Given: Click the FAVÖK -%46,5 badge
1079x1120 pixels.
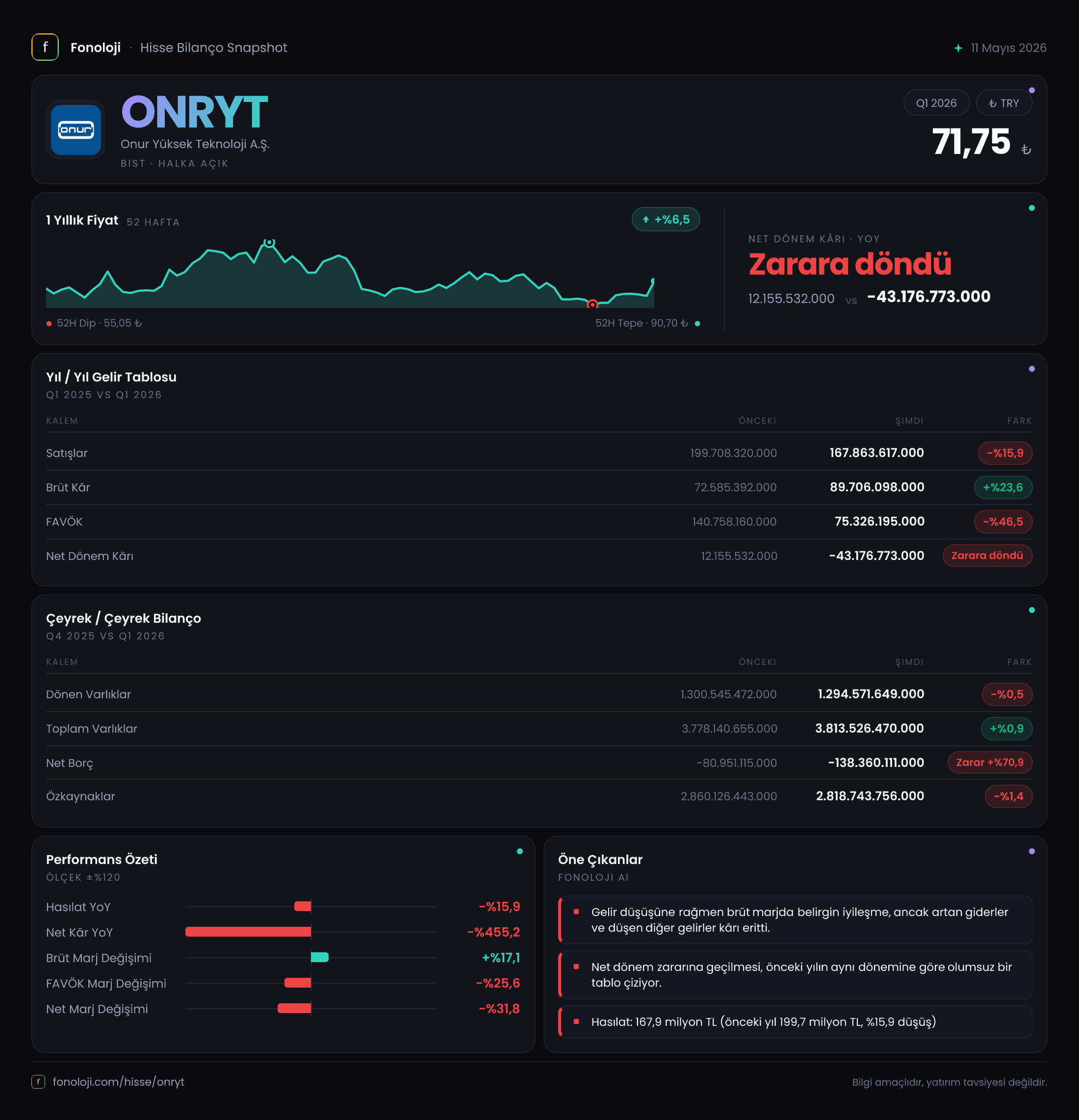Looking at the screenshot, I should (1003, 522).
